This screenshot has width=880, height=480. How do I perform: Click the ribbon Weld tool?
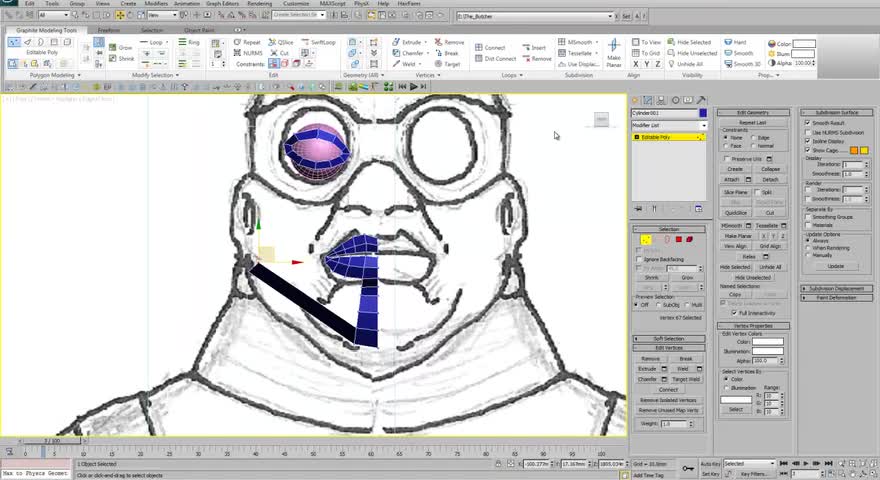coord(404,64)
